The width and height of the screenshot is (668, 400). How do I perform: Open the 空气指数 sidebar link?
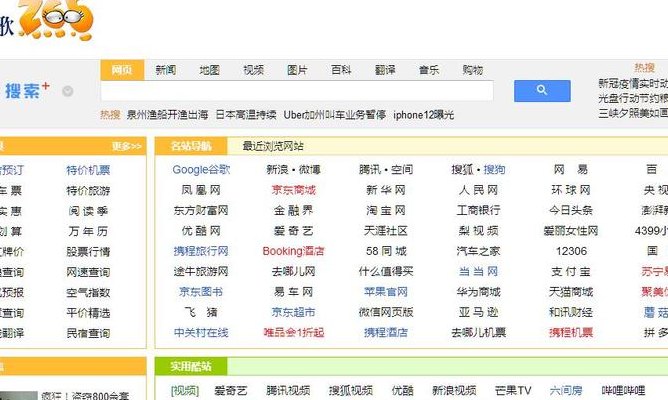[88, 293]
